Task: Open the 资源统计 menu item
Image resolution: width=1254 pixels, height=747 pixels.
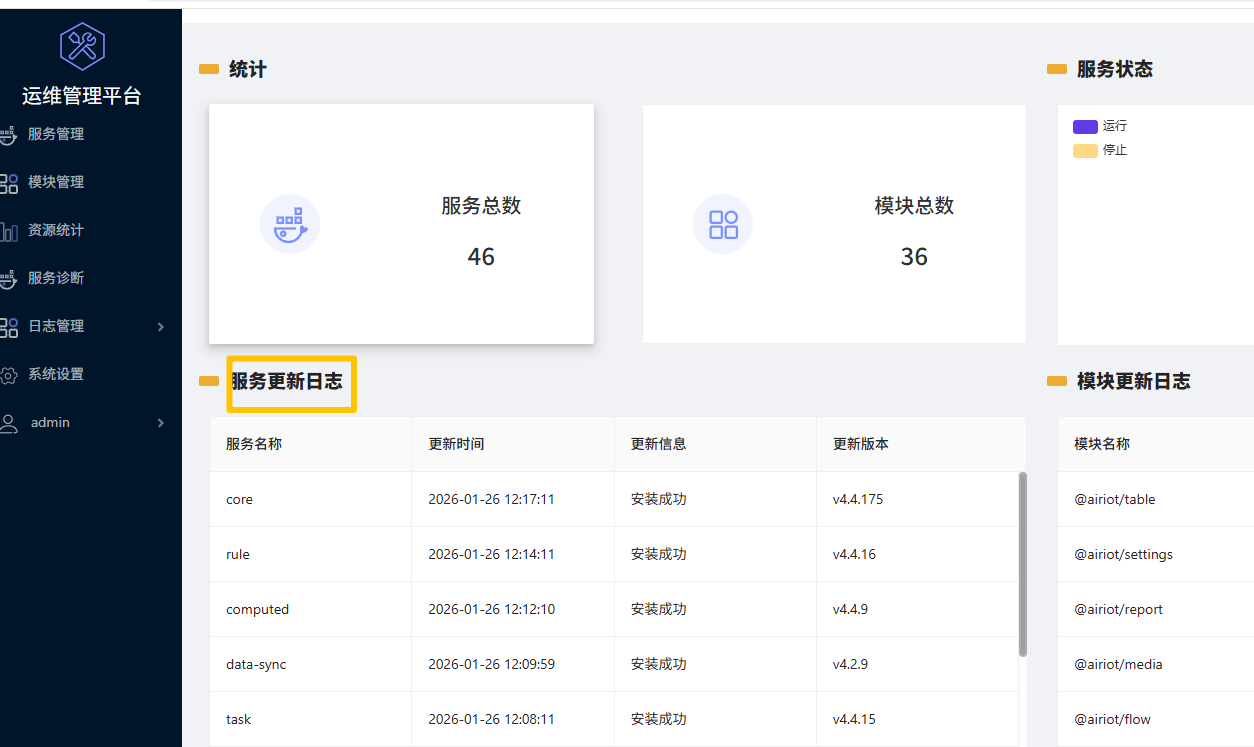Action: (56, 230)
